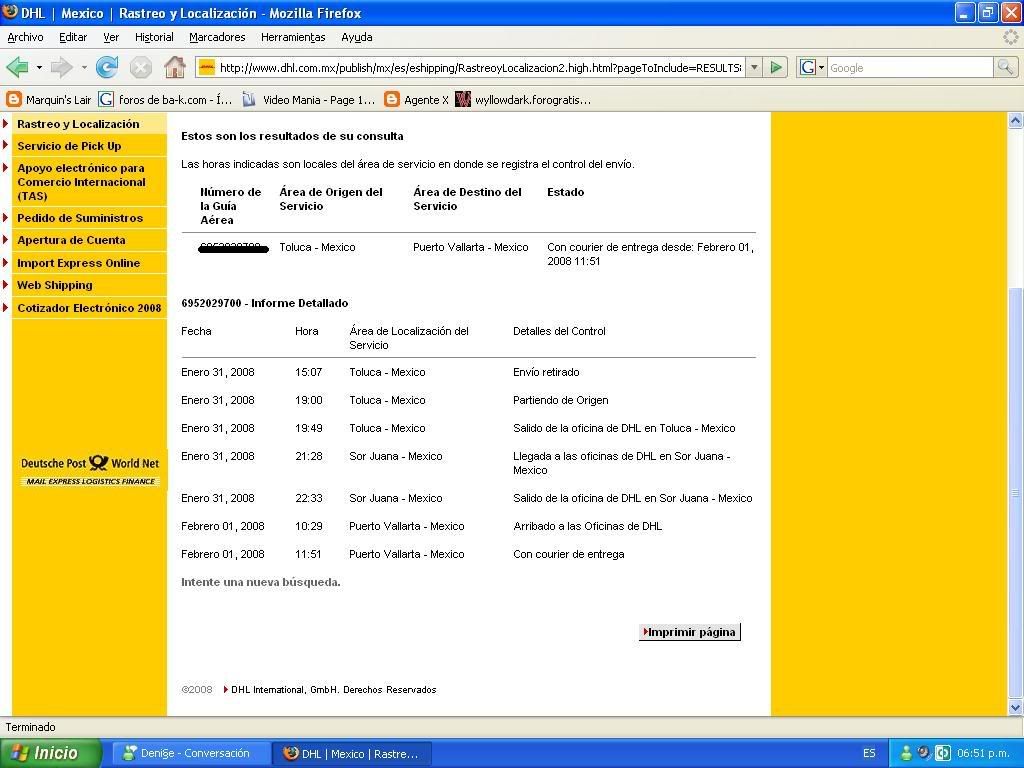Click the browser Back arrow button
Image resolution: width=1024 pixels, height=768 pixels.
tap(17, 67)
